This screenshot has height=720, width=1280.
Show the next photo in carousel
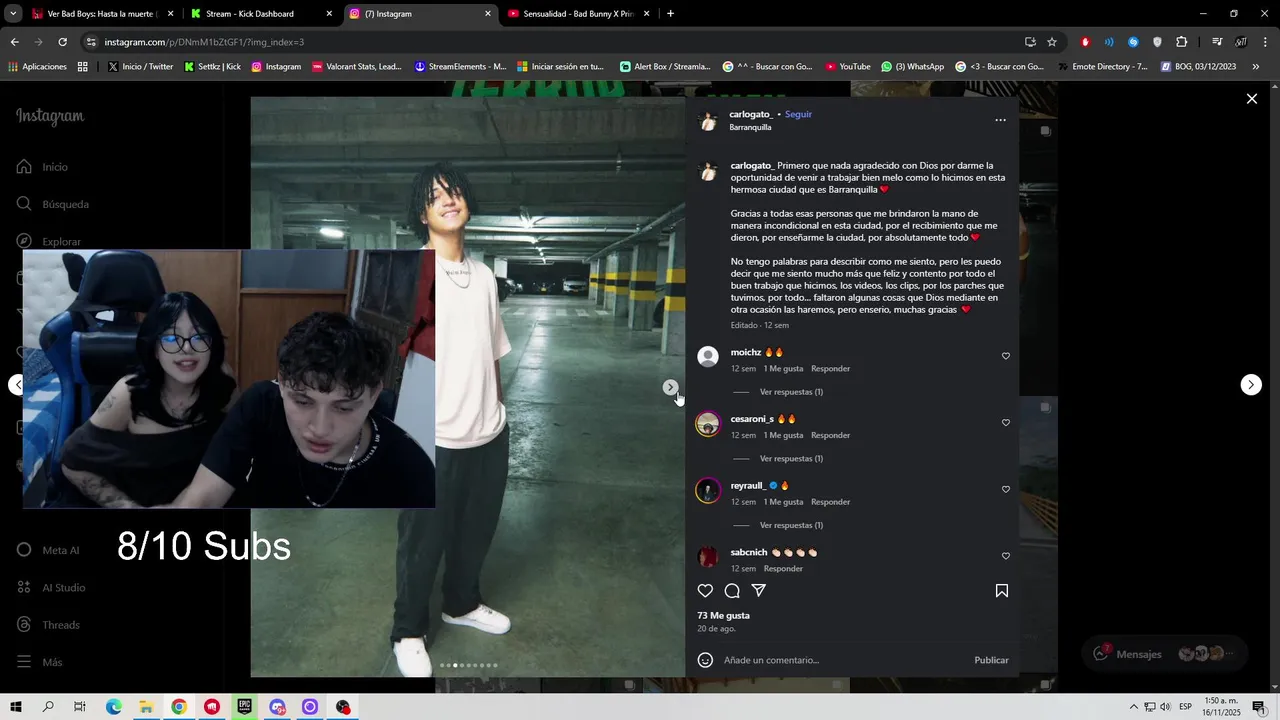(x=670, y=387)
